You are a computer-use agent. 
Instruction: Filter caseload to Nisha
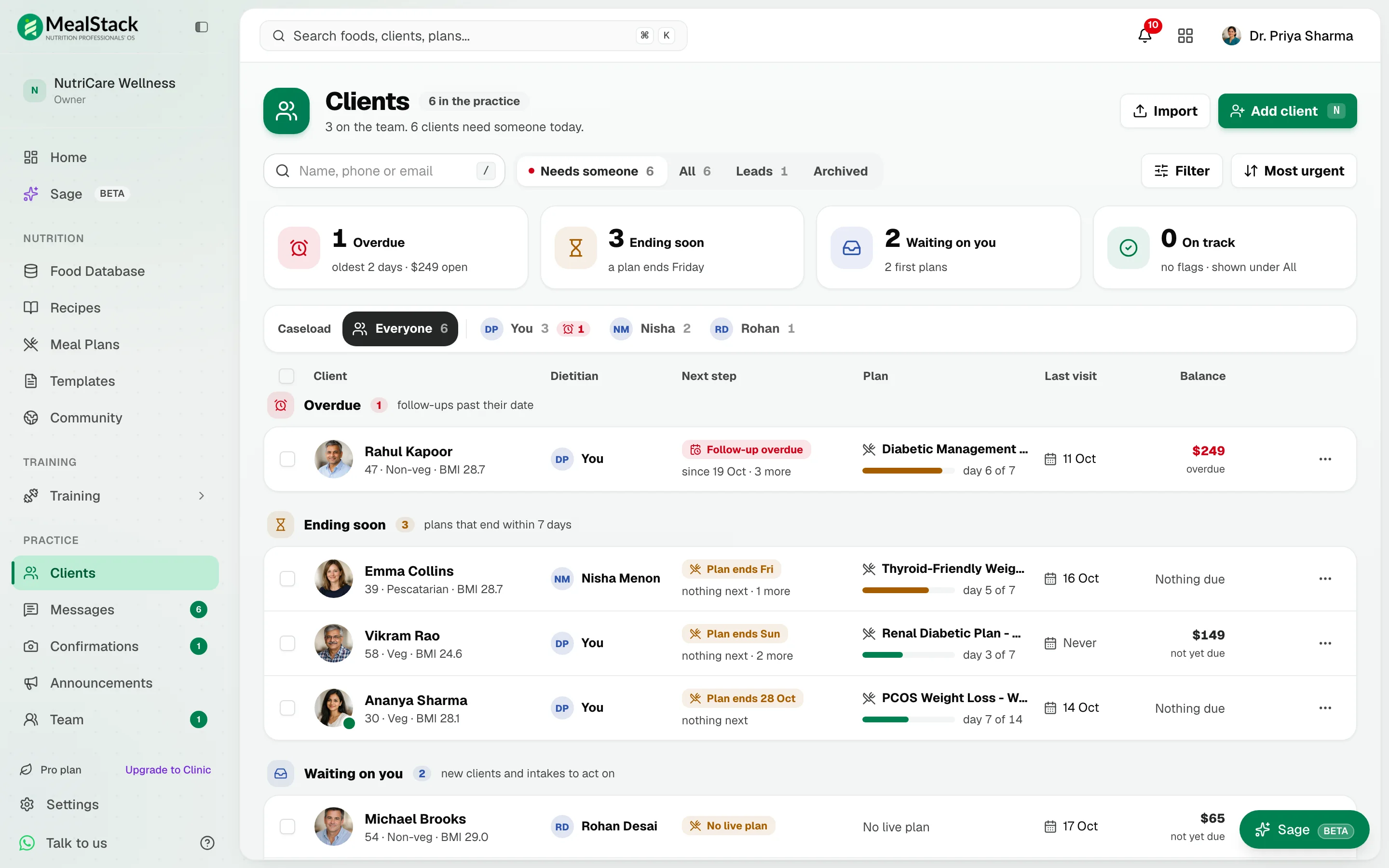[650, 329]
